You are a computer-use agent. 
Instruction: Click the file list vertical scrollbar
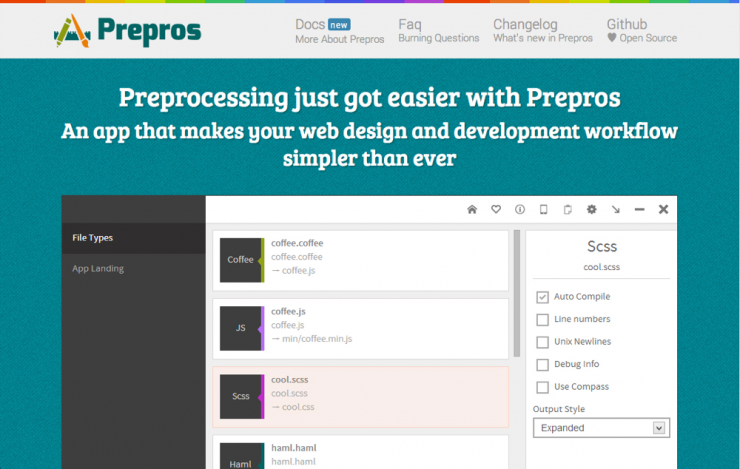click(x=517, y=293)
